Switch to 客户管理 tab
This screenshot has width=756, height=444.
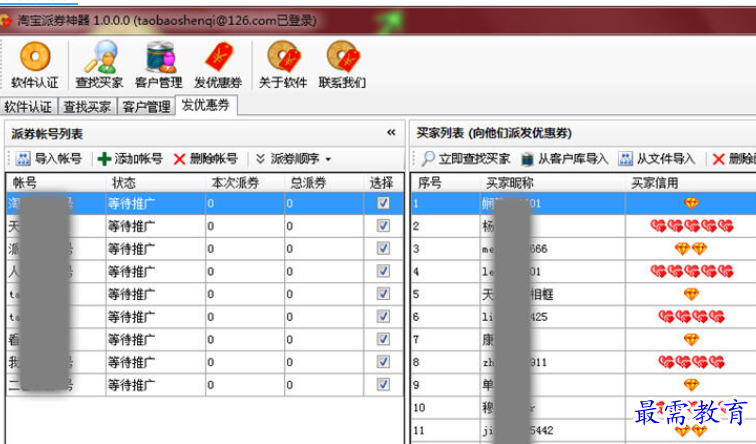146,106
